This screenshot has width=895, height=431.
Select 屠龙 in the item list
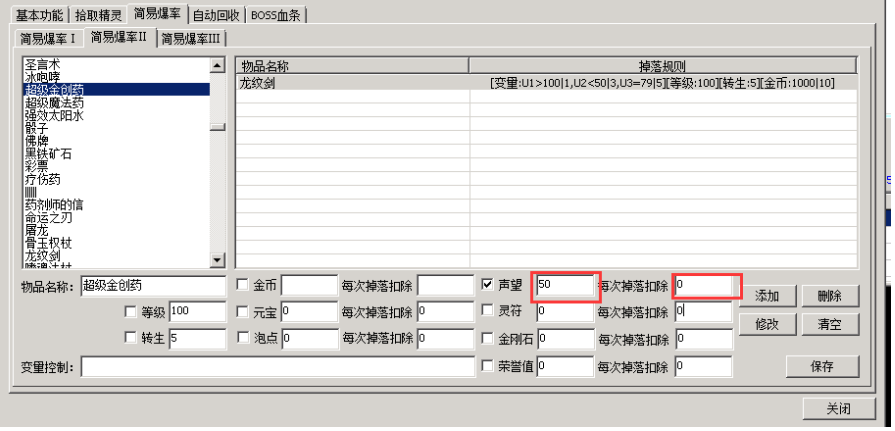click(37, 230)
